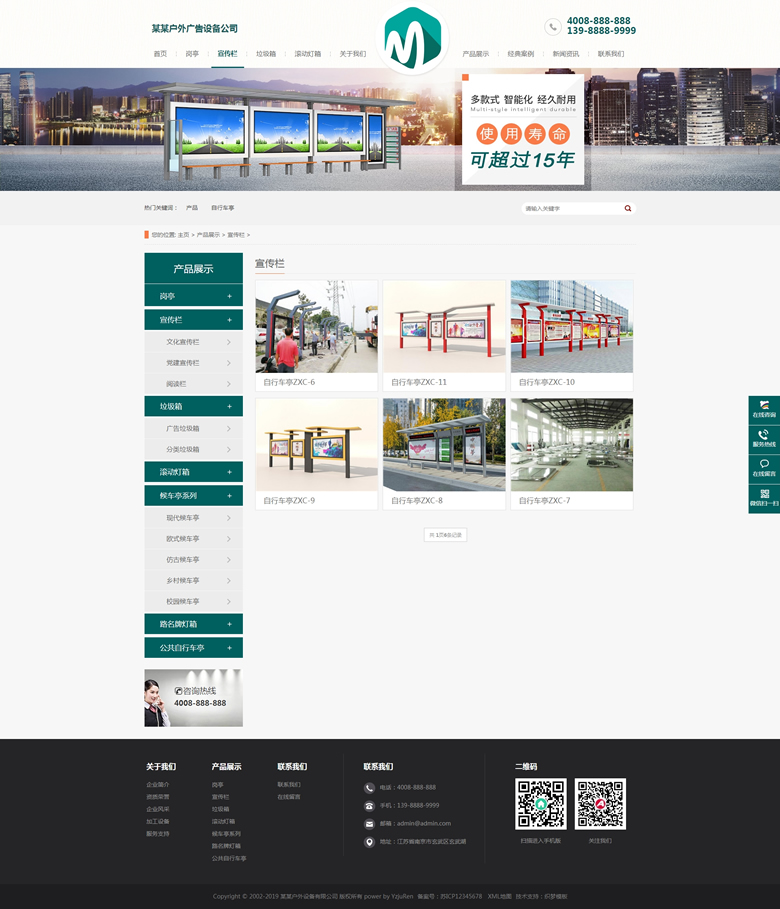Screen dimensions: 780x909
Task: Go to 首页 in navigation bar
Action: pos(160,54)
